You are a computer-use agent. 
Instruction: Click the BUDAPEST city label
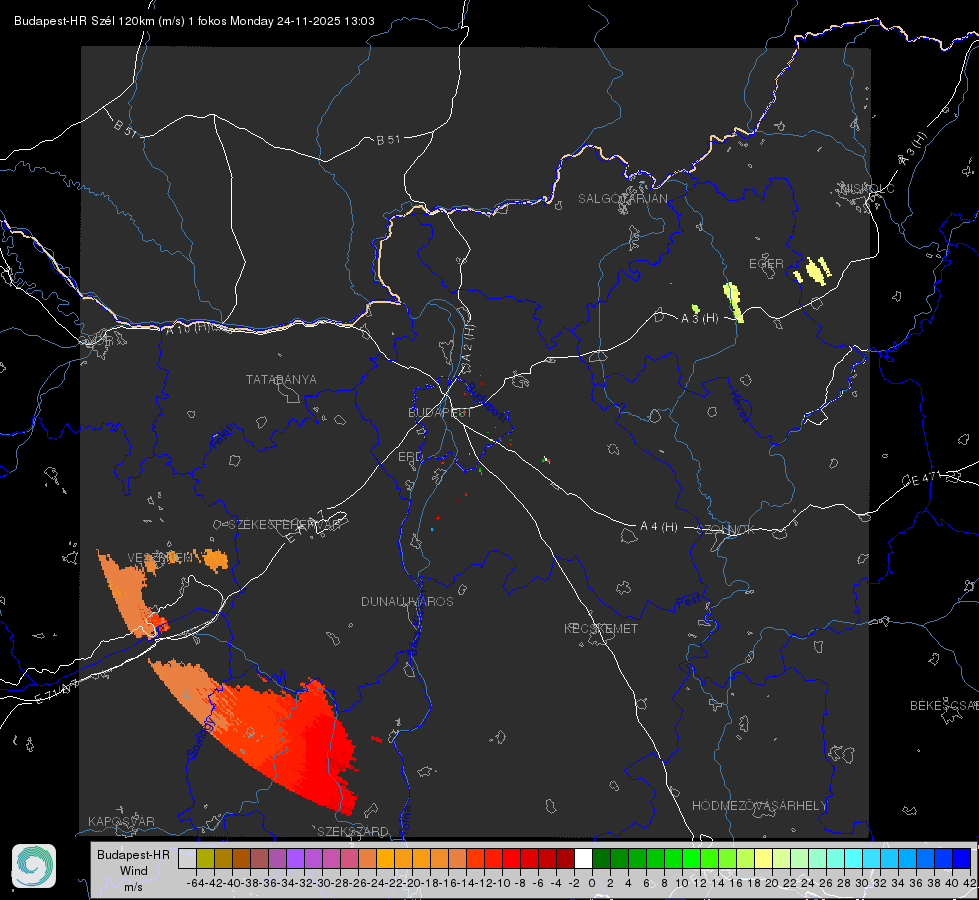[440, 412]
